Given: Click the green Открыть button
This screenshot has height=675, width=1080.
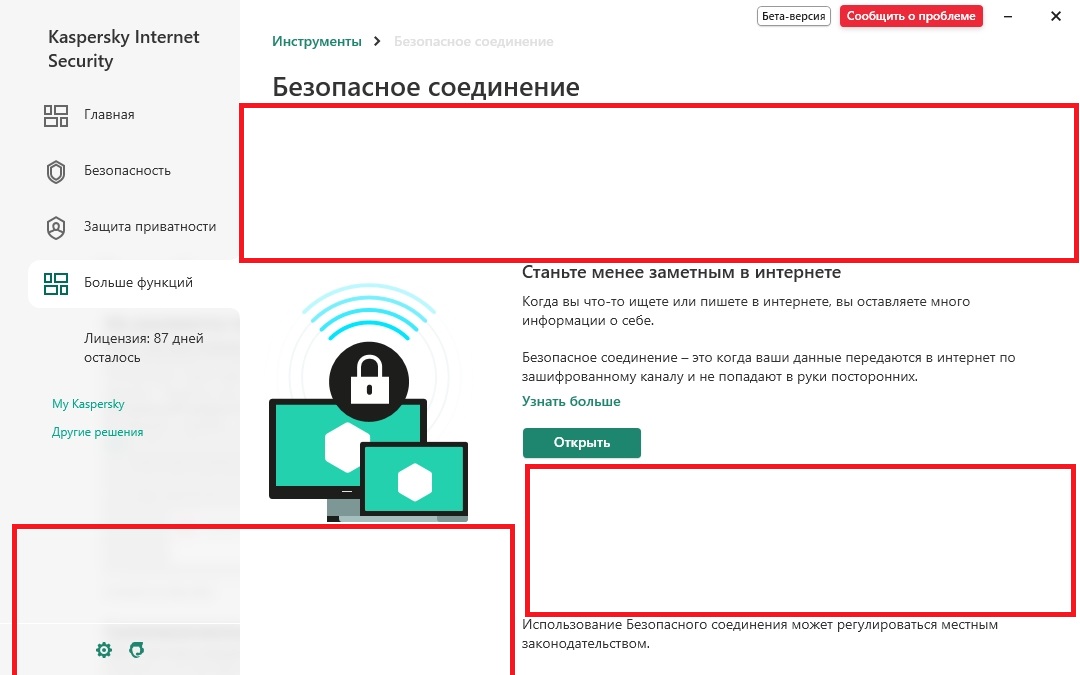Looking at the screenshot, I should pyautogui.click(x=582, y=443).
